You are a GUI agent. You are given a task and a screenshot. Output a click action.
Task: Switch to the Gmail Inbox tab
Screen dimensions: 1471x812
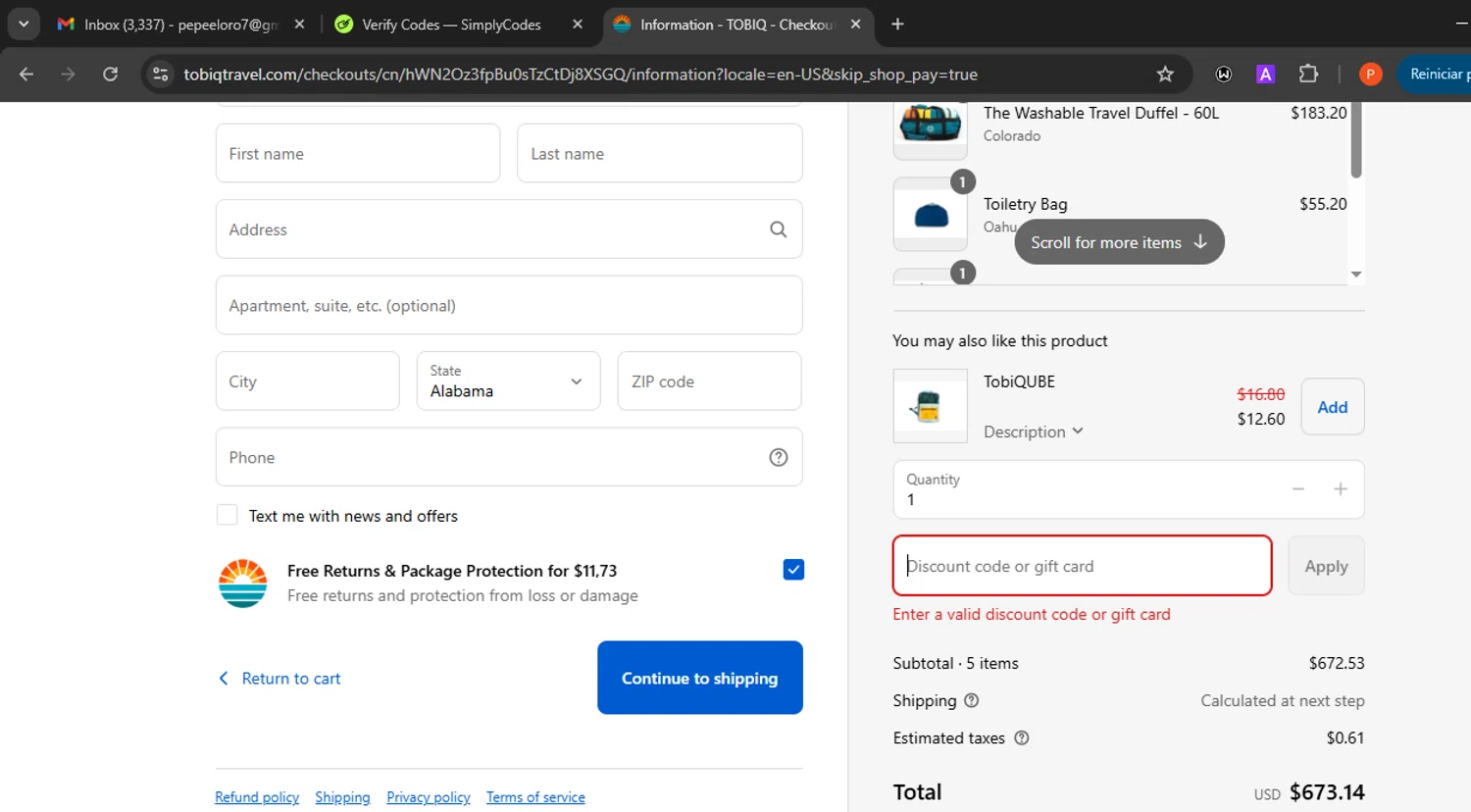pos(181,25)
